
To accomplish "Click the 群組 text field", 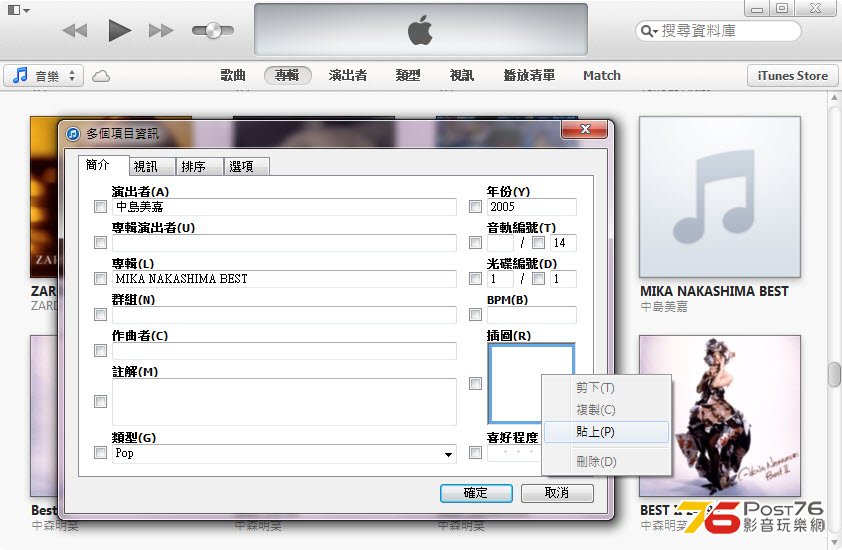I will 284,315.
